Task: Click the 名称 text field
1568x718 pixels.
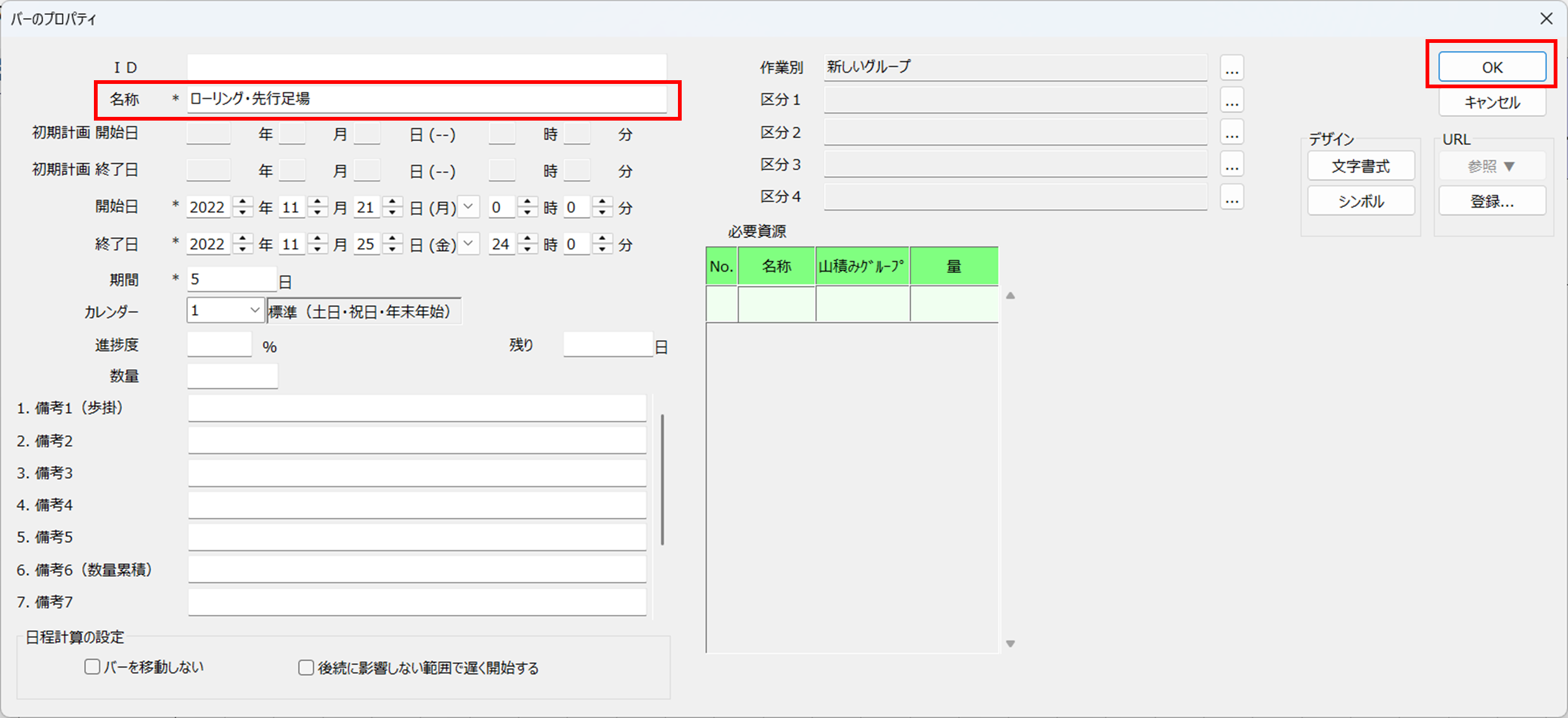Action: tap(426, 99)
